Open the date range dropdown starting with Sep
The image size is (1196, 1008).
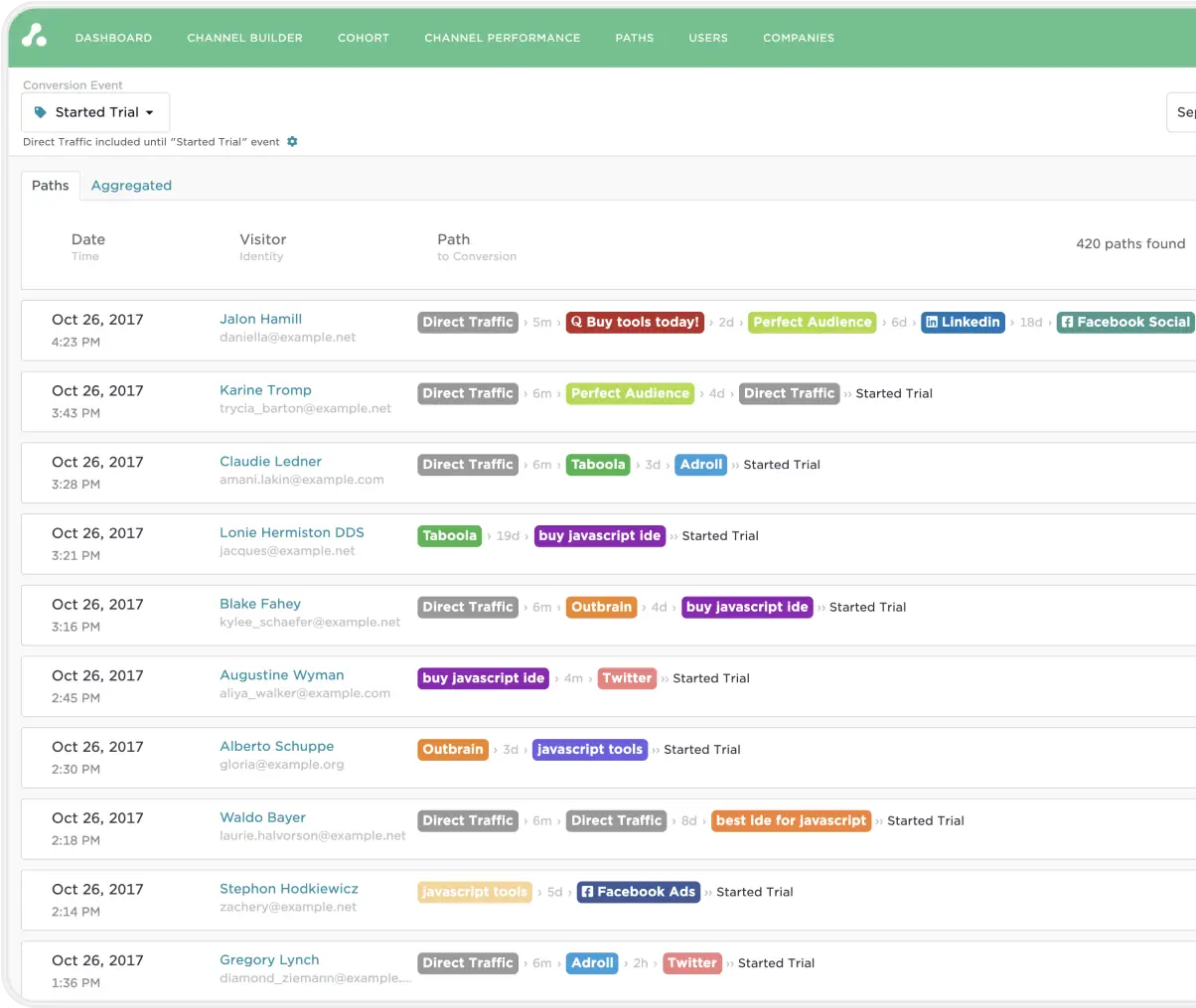[1181, 112]
